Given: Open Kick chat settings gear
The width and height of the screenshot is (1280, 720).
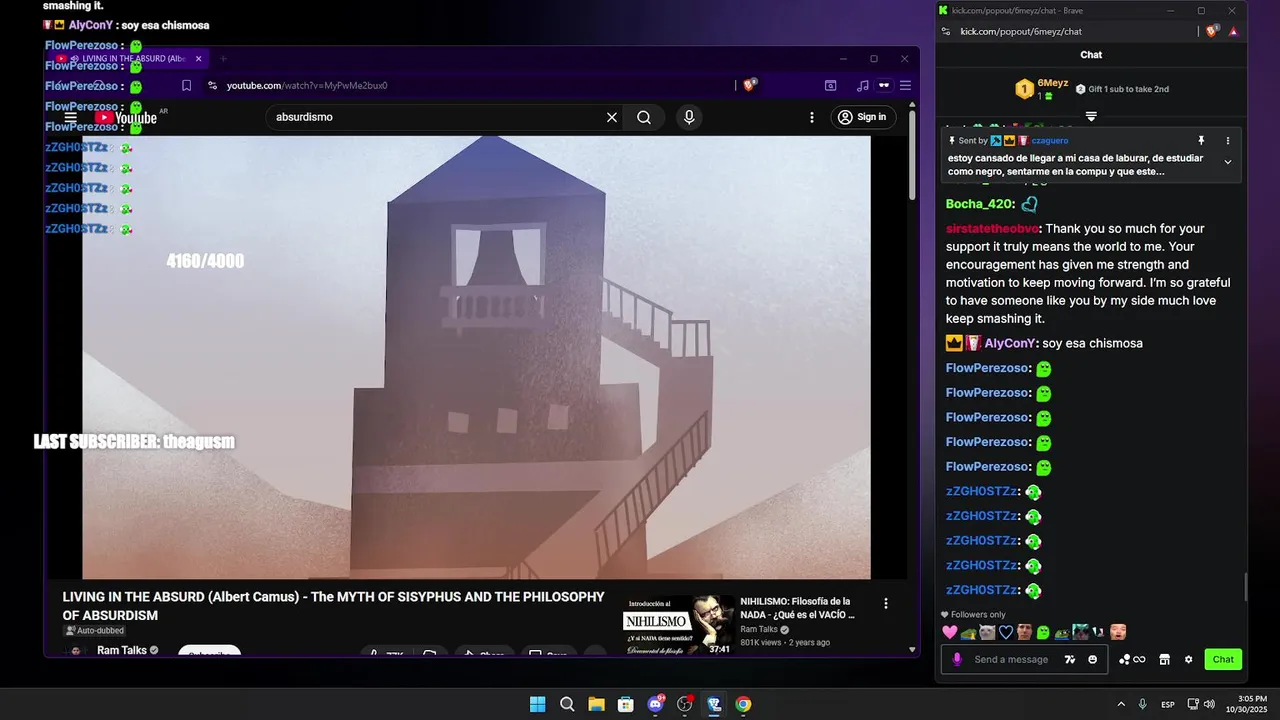Looking at the screenshot, I should pyautogui.click(x=1188, y=659).
